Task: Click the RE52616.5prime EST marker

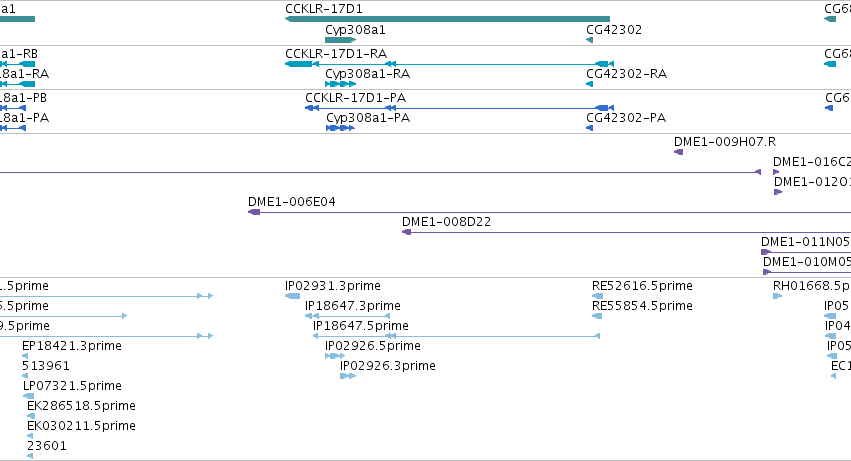Action: (597, 296)
